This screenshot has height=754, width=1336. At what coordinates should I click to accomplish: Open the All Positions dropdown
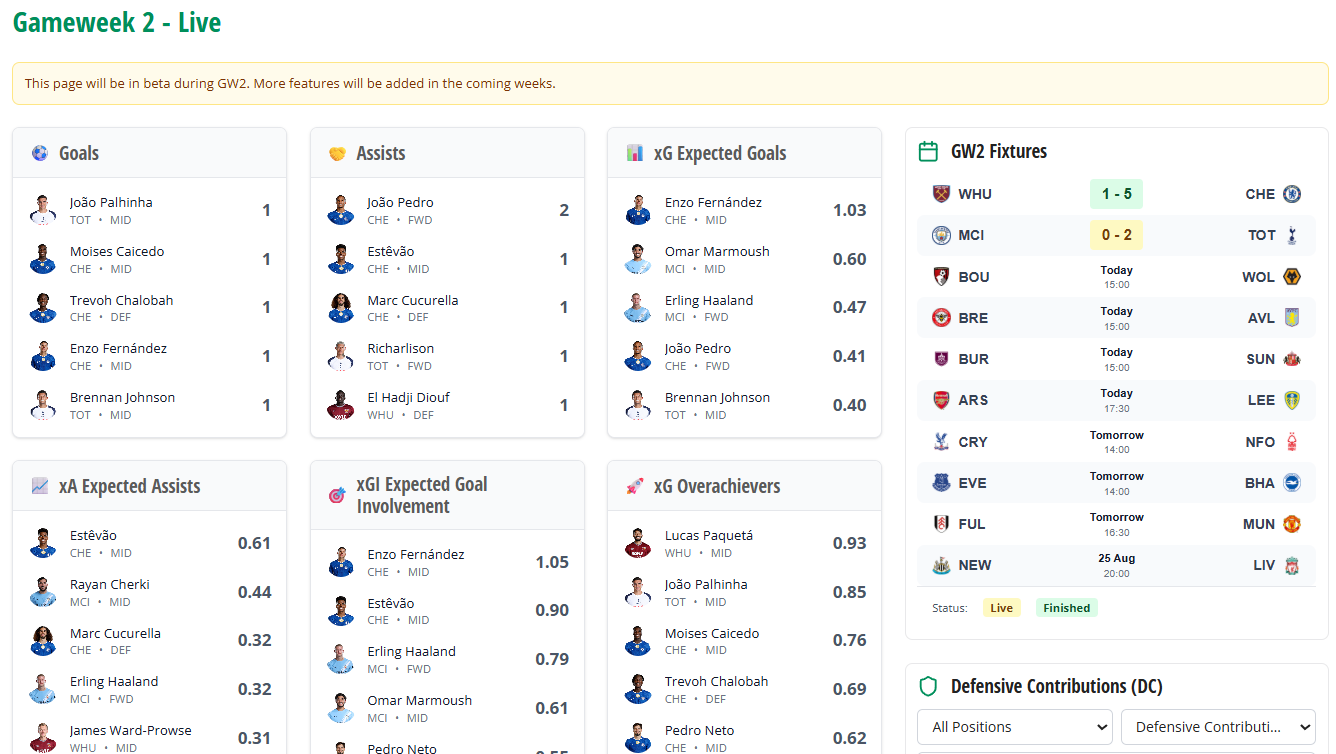[x=1014, y=727]
